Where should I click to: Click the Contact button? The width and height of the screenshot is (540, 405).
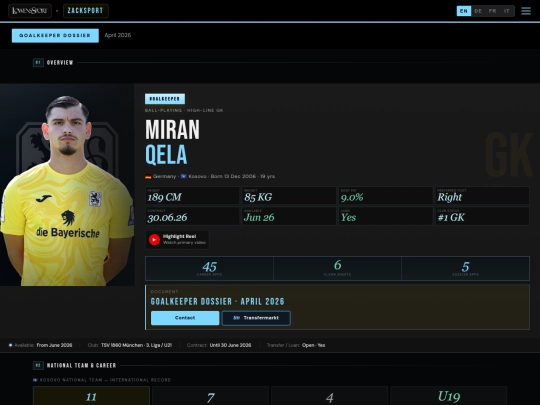click(185, 318)
